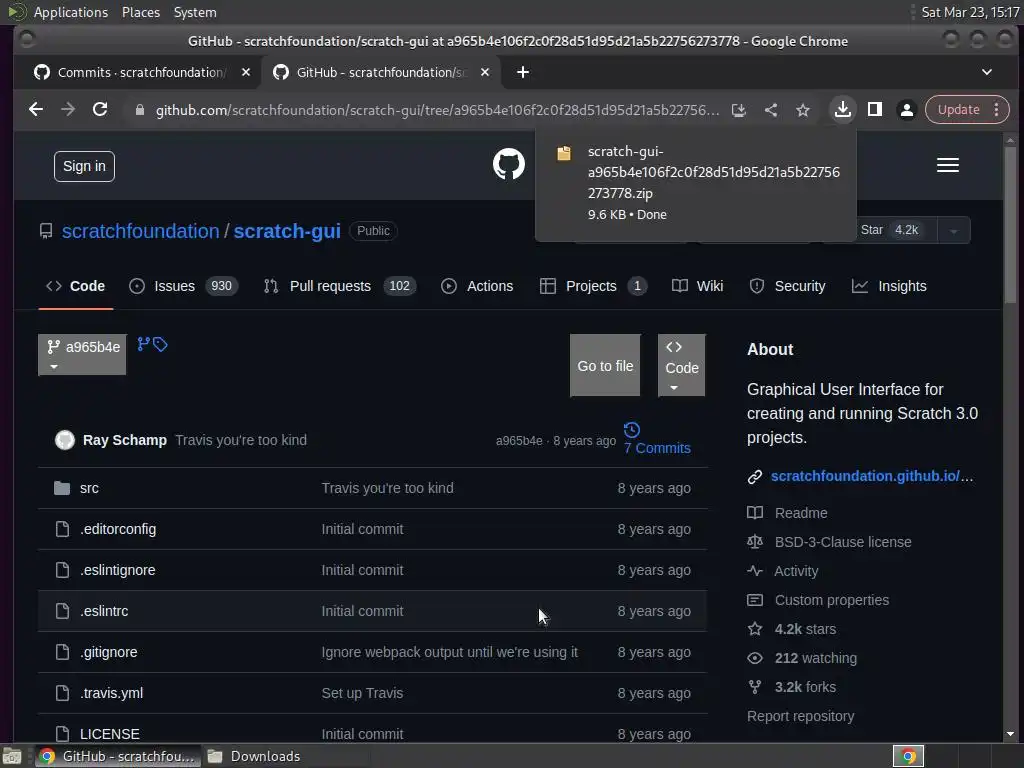The width and height of the screenshot is (1024, 768).
Task: Click the site lock icon in address bar
Action: [x=139, y=110]
